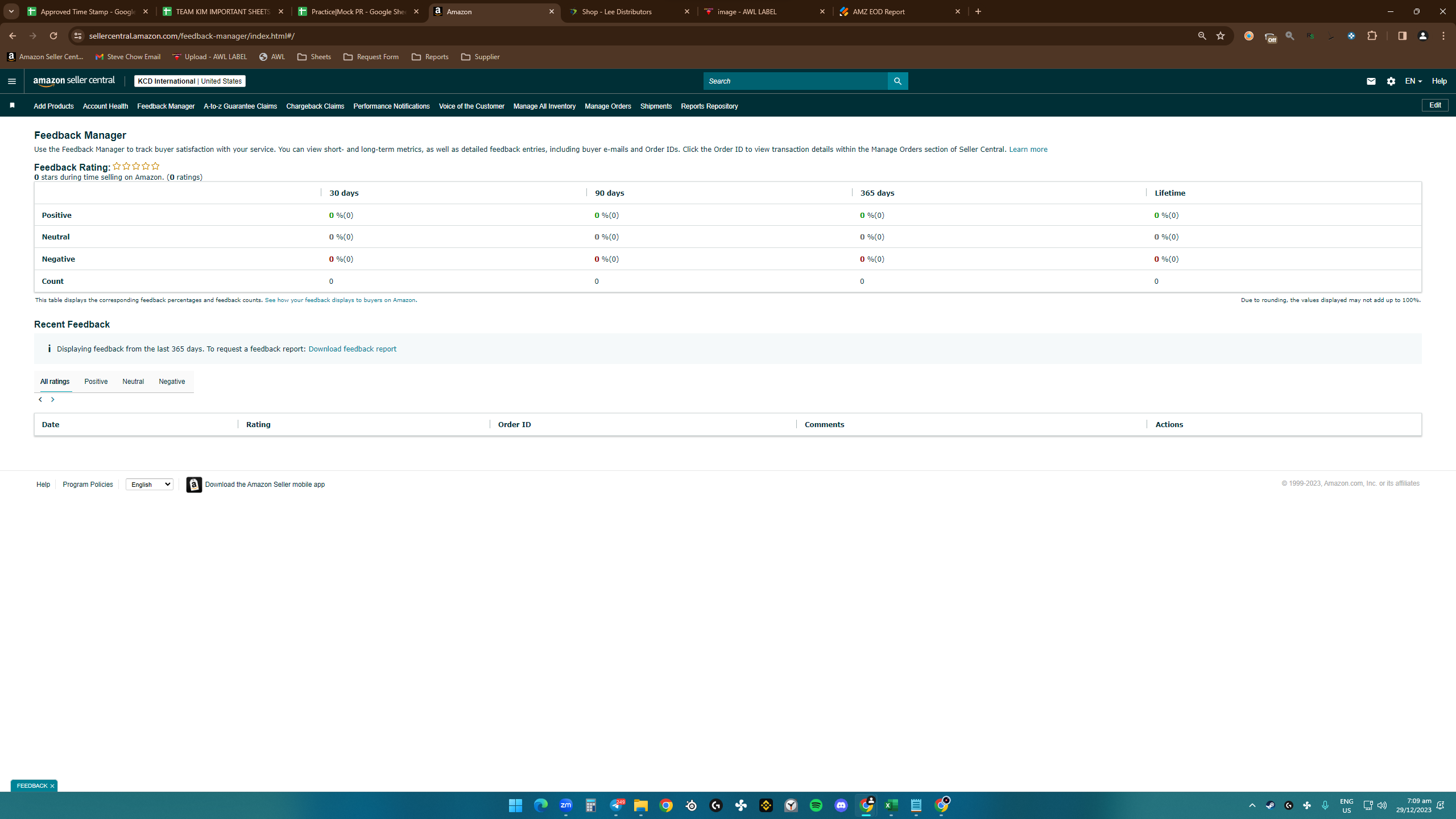The width and height of the screenshot is (1456, 819).
Task: Open the Chrome three-dot menu
Action: click(x=1443, y=36)
